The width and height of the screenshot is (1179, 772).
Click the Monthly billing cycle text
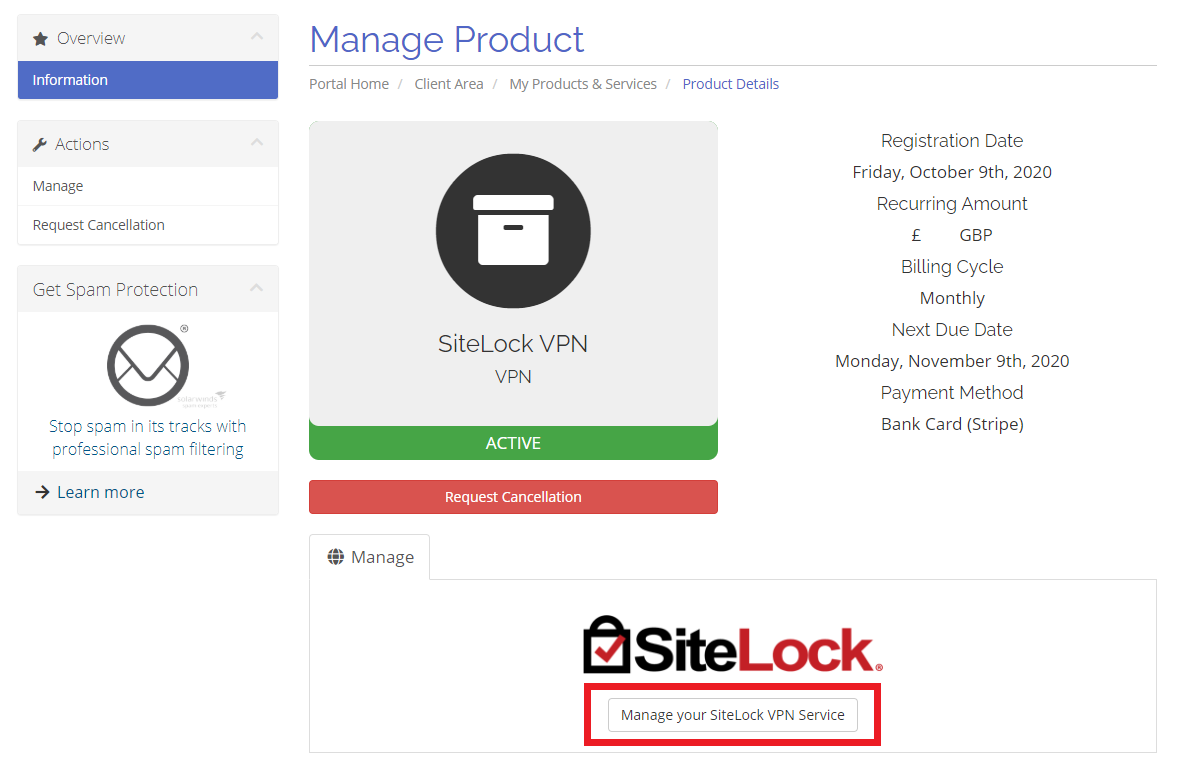tap(951, 297)
